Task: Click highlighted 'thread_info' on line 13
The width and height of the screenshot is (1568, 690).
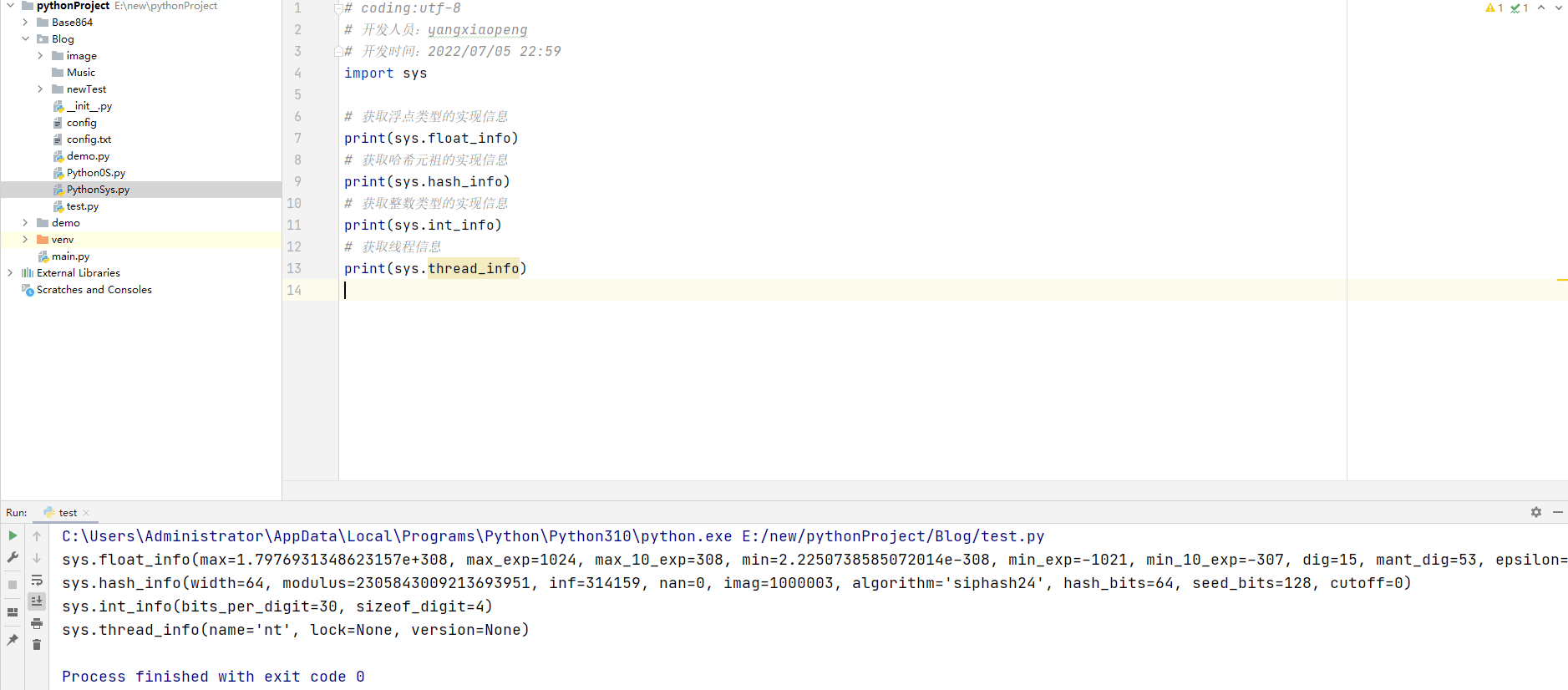Action: coord(474,269)
